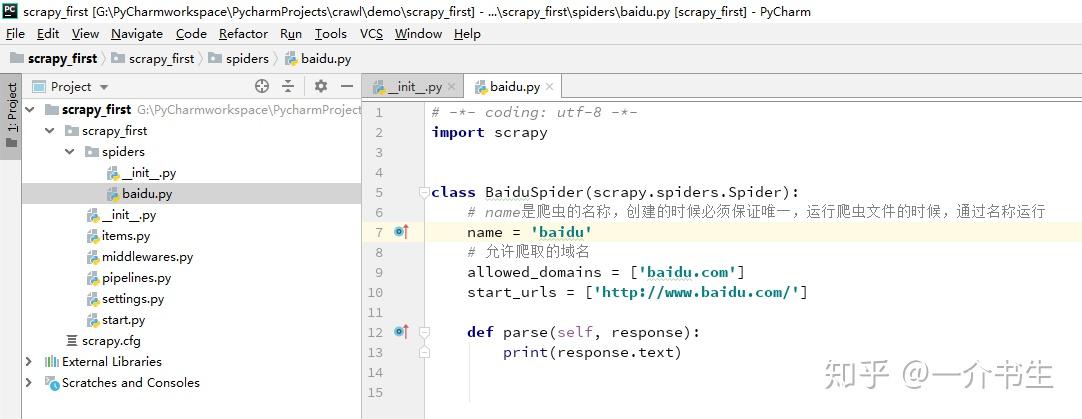Open the VCS menu
The image size is (1082, 419).
point(371,34)
